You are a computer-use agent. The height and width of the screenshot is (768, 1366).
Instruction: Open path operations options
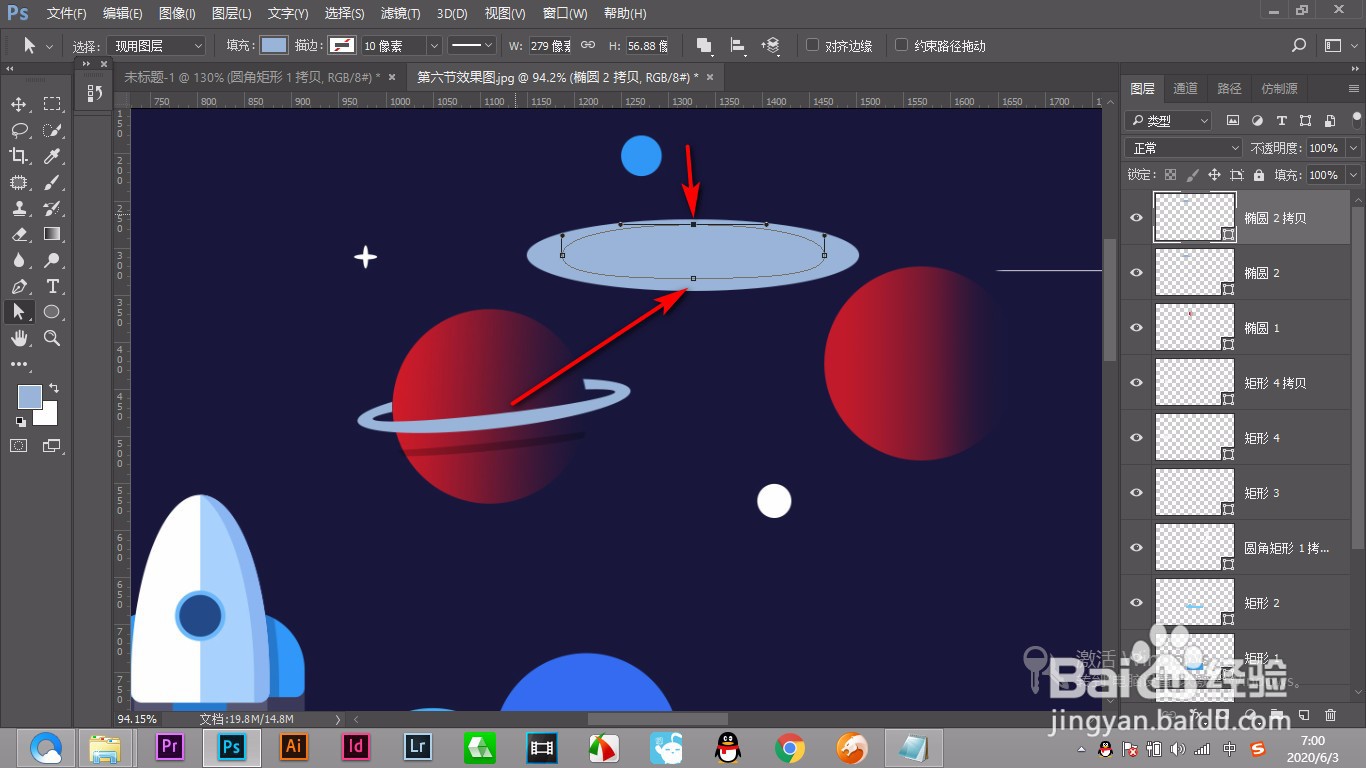click(x=704, y=45)
